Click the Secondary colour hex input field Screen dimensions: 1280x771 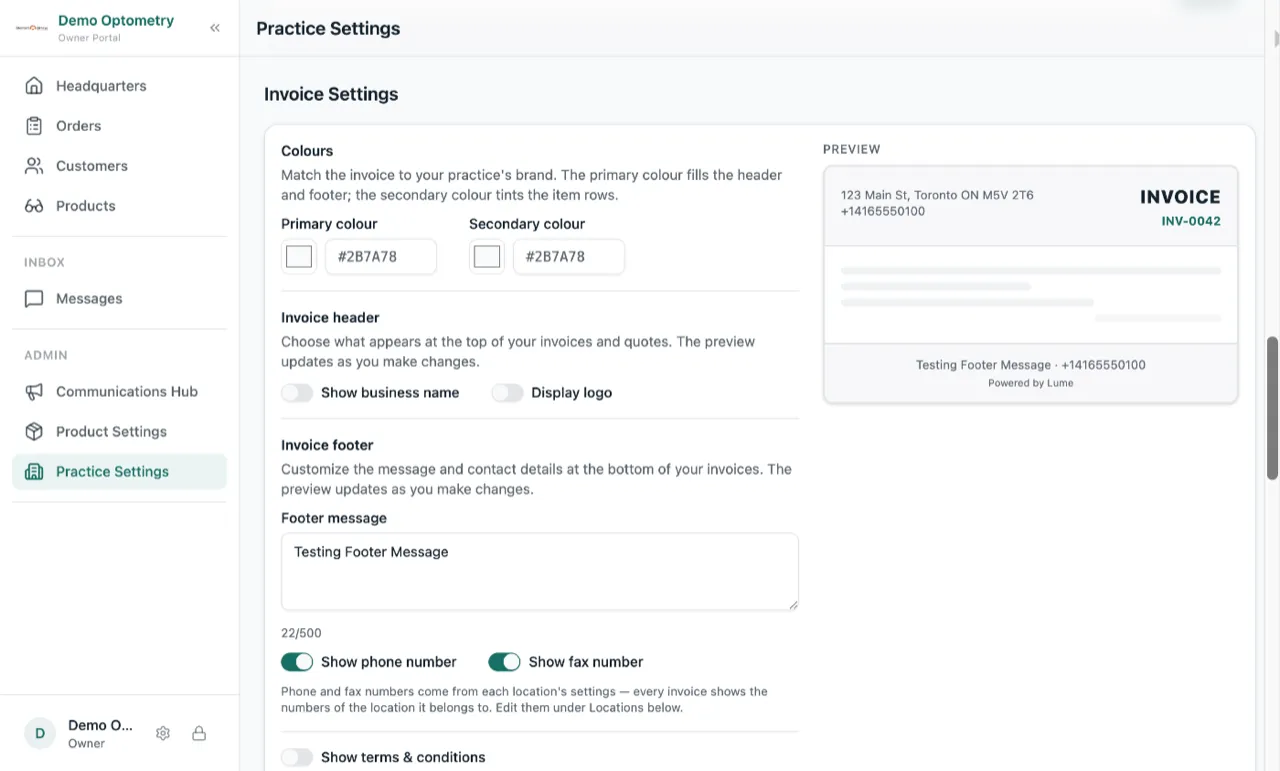569,257
